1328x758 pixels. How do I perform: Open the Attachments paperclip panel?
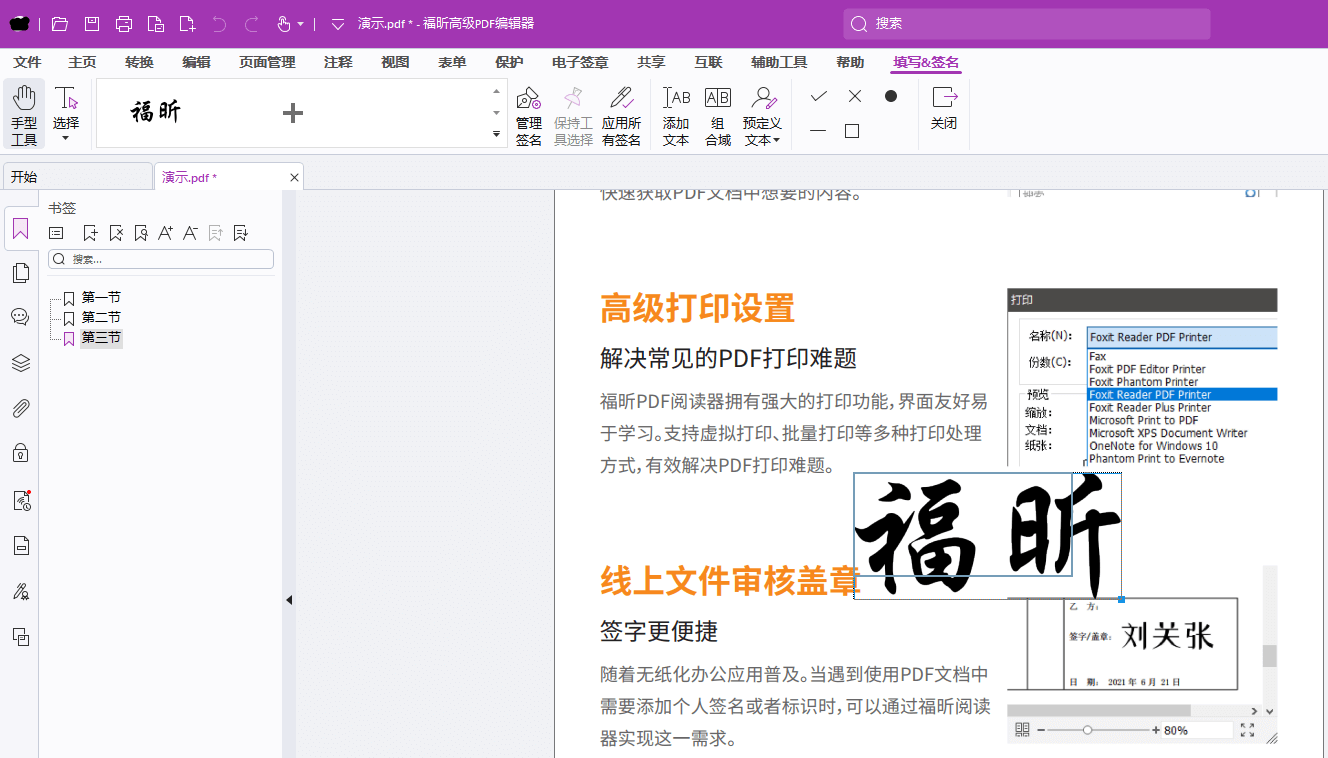(x=20, y=408)
